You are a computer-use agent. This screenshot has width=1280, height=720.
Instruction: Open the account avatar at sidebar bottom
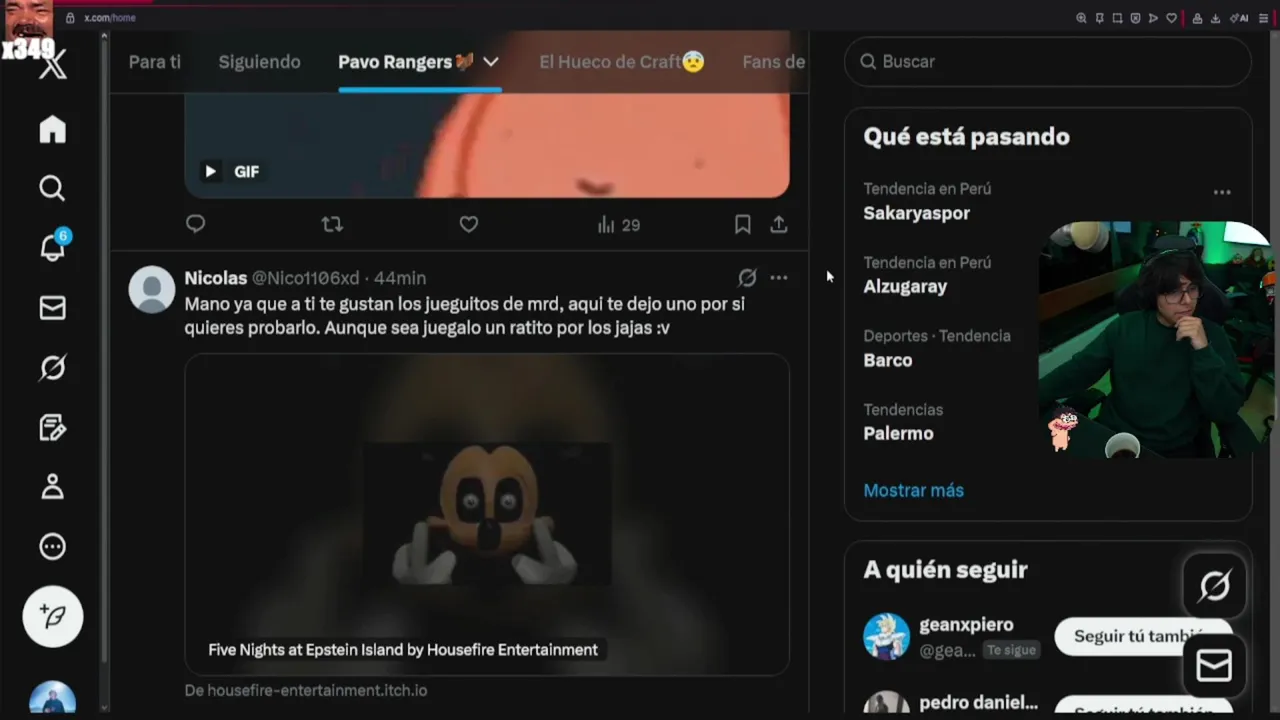click(53, 698)
